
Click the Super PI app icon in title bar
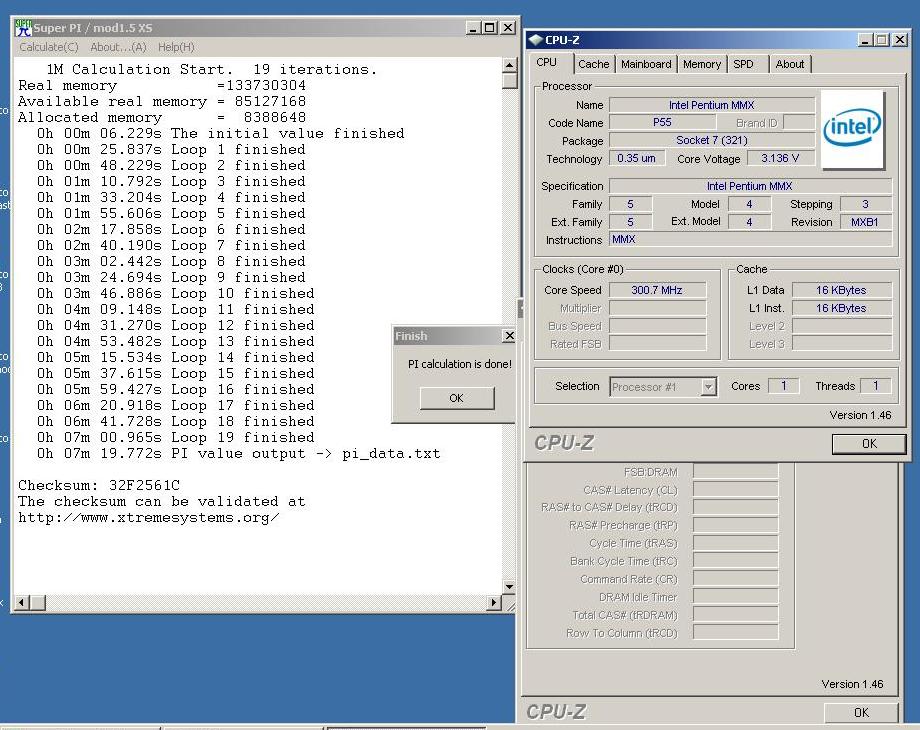[23, 28]
